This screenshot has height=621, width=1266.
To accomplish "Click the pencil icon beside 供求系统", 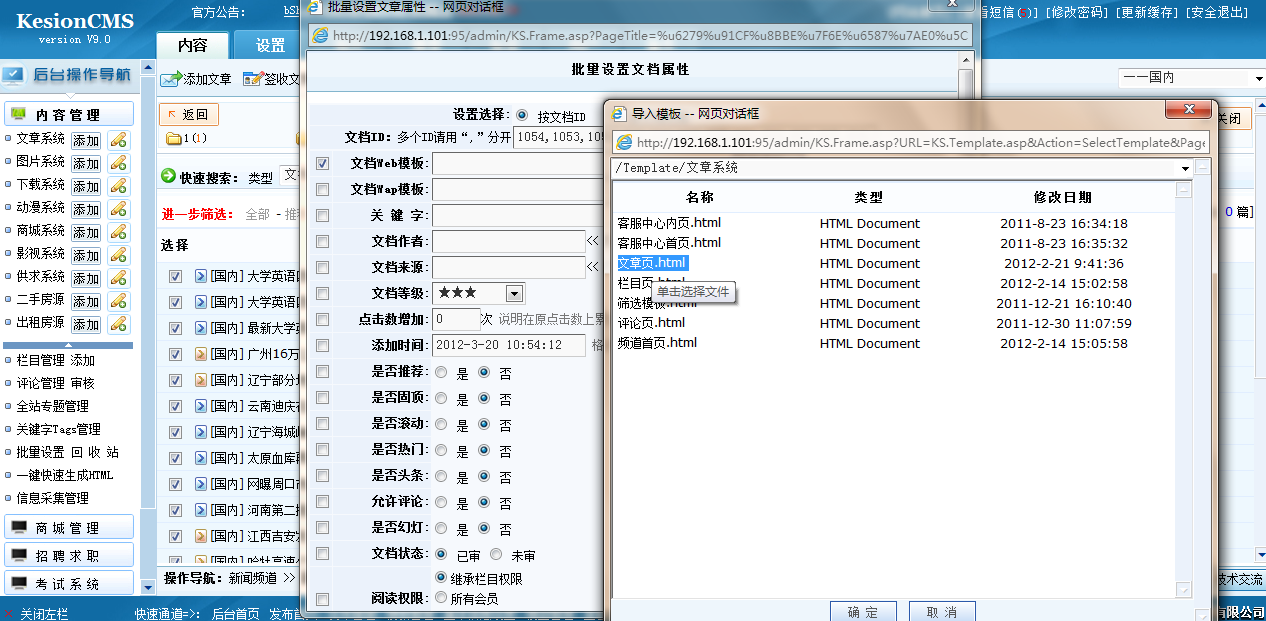I will click(119, 278).
